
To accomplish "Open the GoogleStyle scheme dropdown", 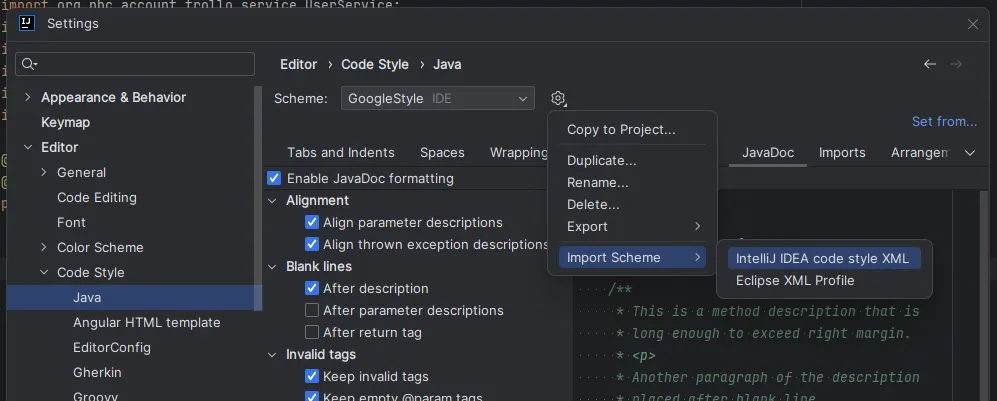I will pyautogui.click(x=438, y=98).
